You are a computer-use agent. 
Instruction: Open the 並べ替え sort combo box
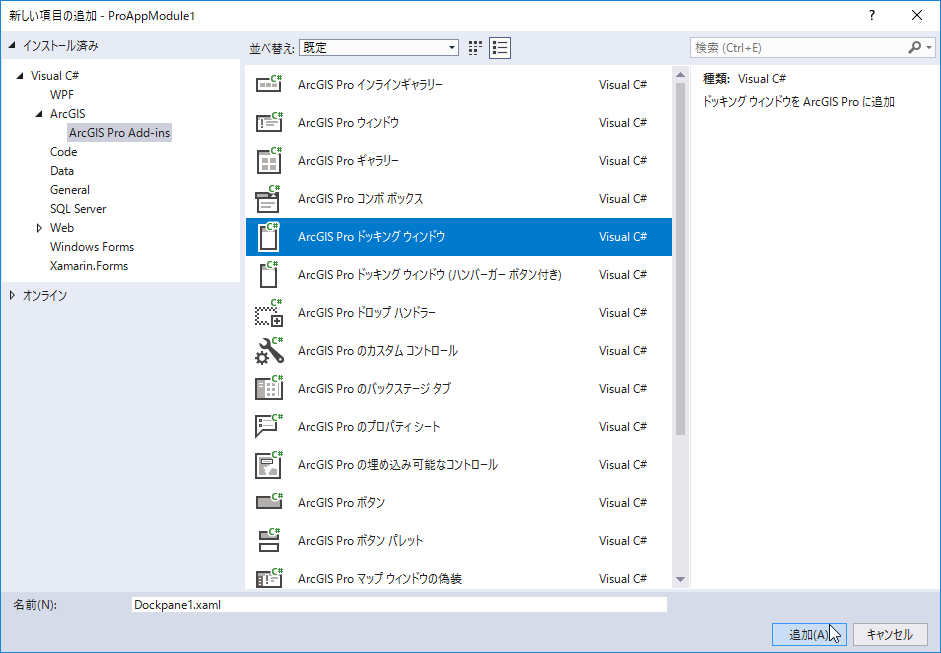[379, 48]
